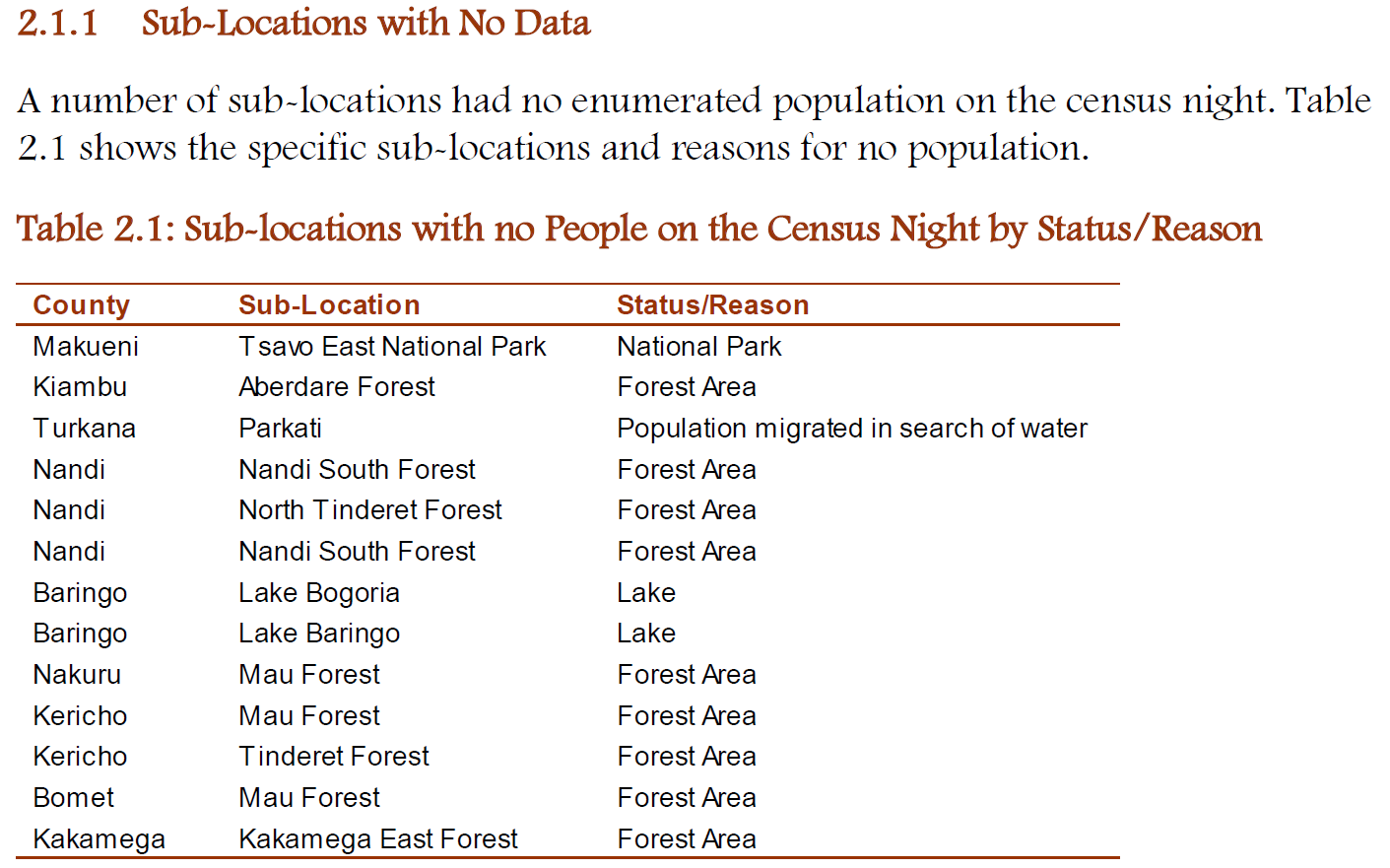Click the Sub-Location column header
Viewport: 1390px width, 868px height.
(x=329, y=305)
